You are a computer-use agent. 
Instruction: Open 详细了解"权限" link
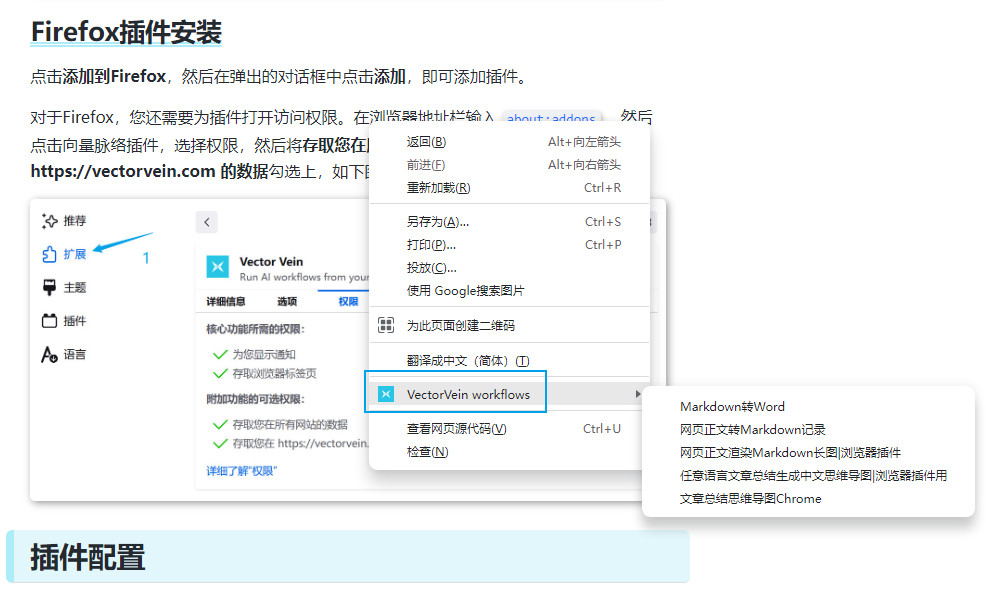coord(241,471)
